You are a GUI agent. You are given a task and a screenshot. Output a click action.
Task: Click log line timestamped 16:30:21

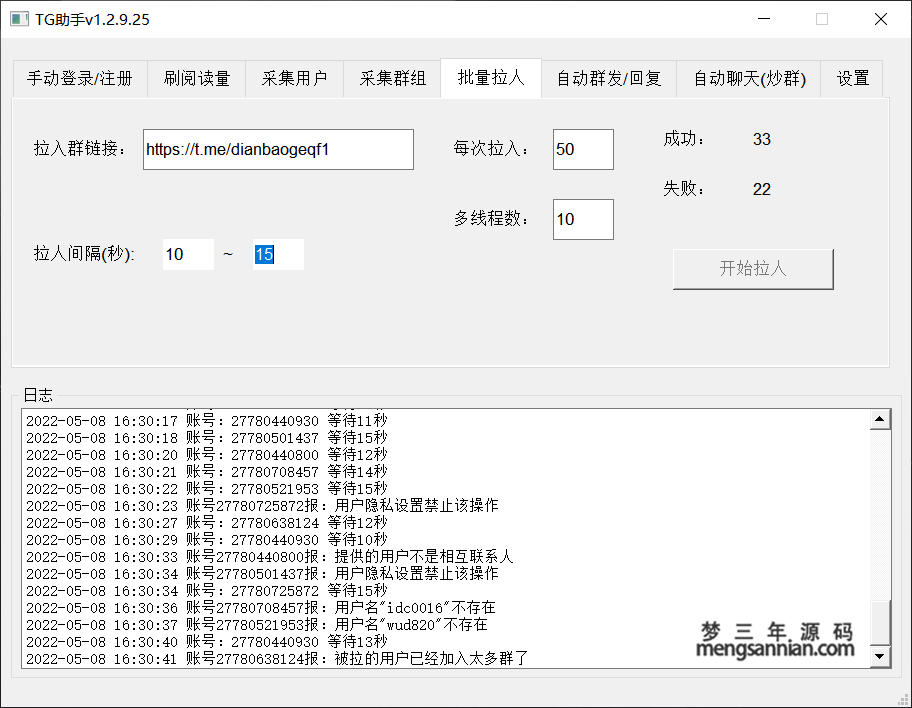tap(206, 472)
